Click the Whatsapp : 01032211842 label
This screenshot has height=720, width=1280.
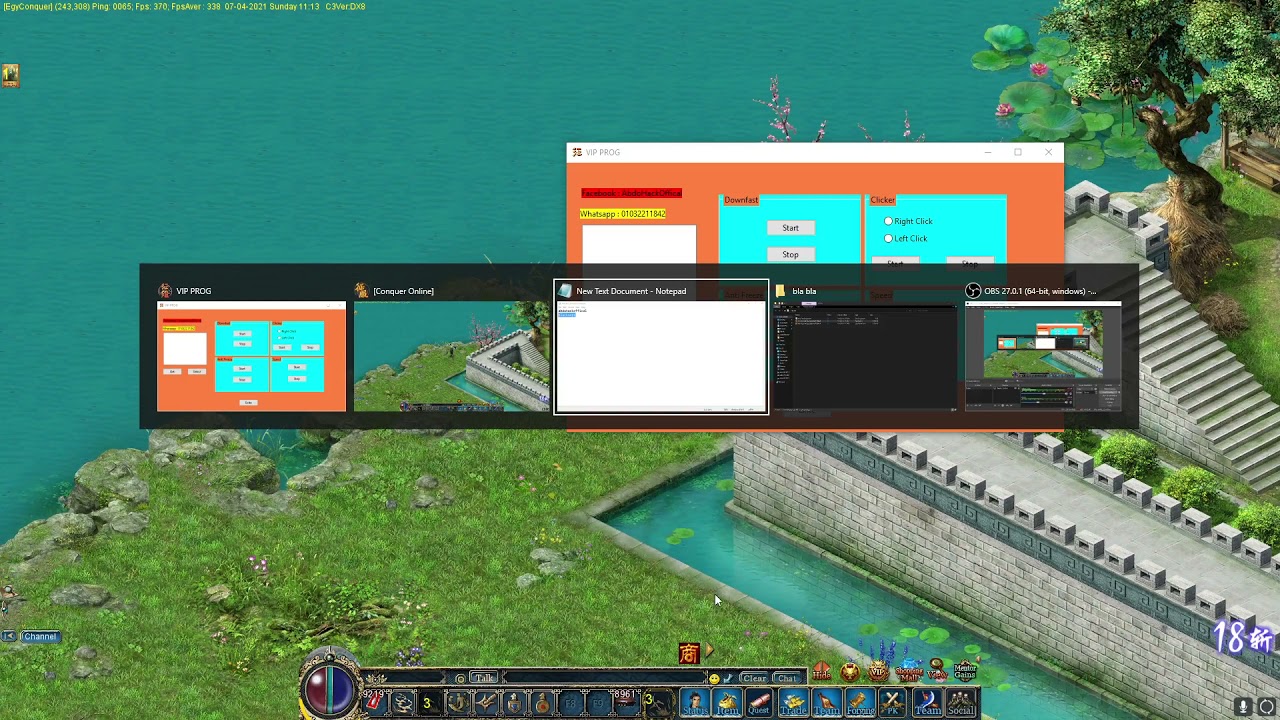pyautogui.click(x=622, y=213)
